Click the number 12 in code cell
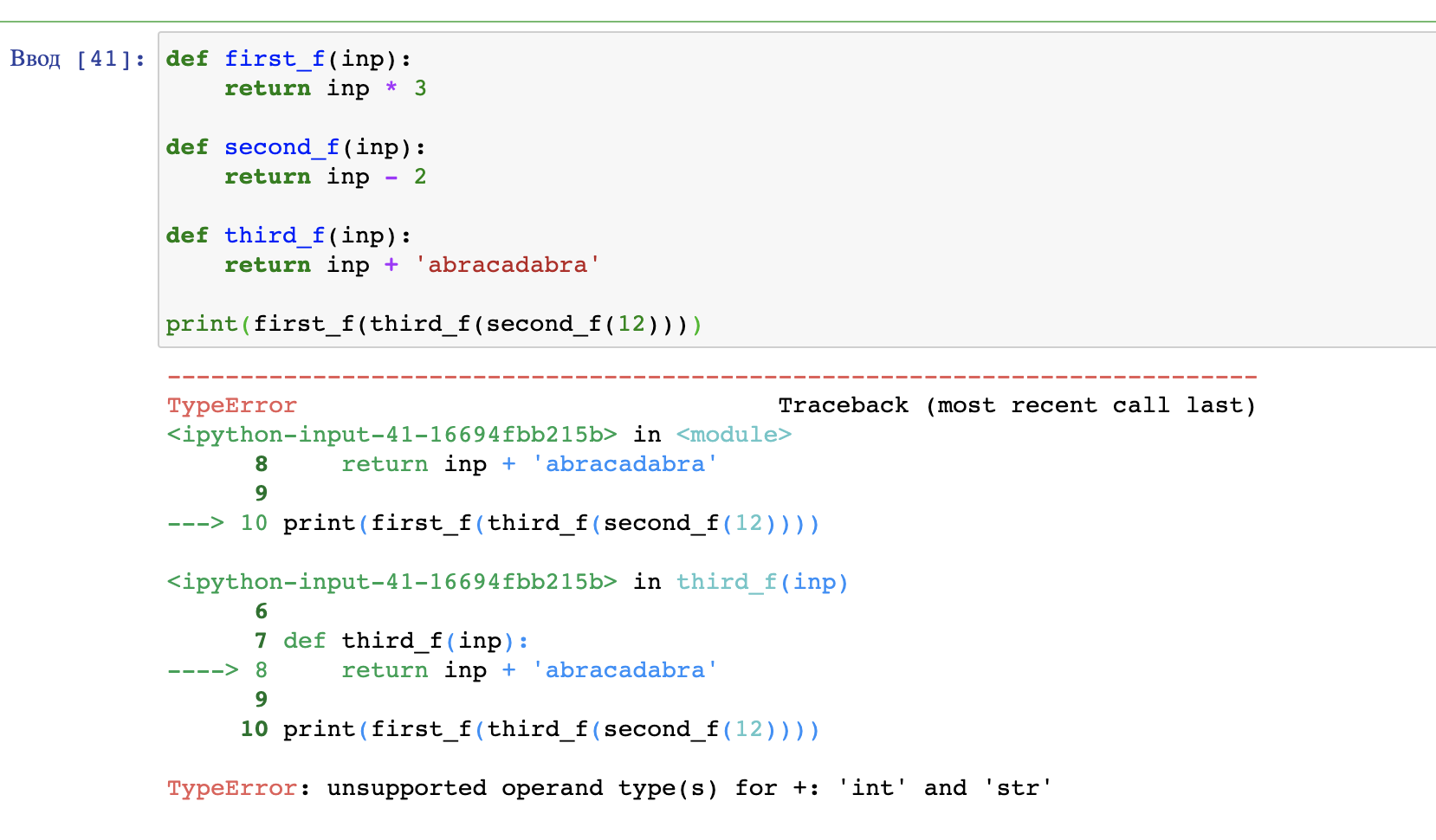Viewport: 1436px width, 840px height. pyautogui.click(x=631, y=324)
